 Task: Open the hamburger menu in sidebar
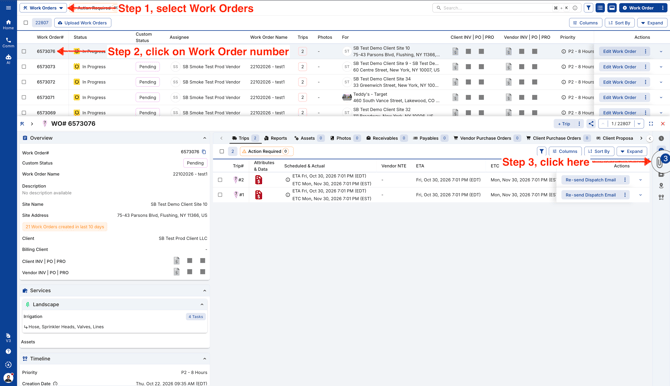(8, 8)
